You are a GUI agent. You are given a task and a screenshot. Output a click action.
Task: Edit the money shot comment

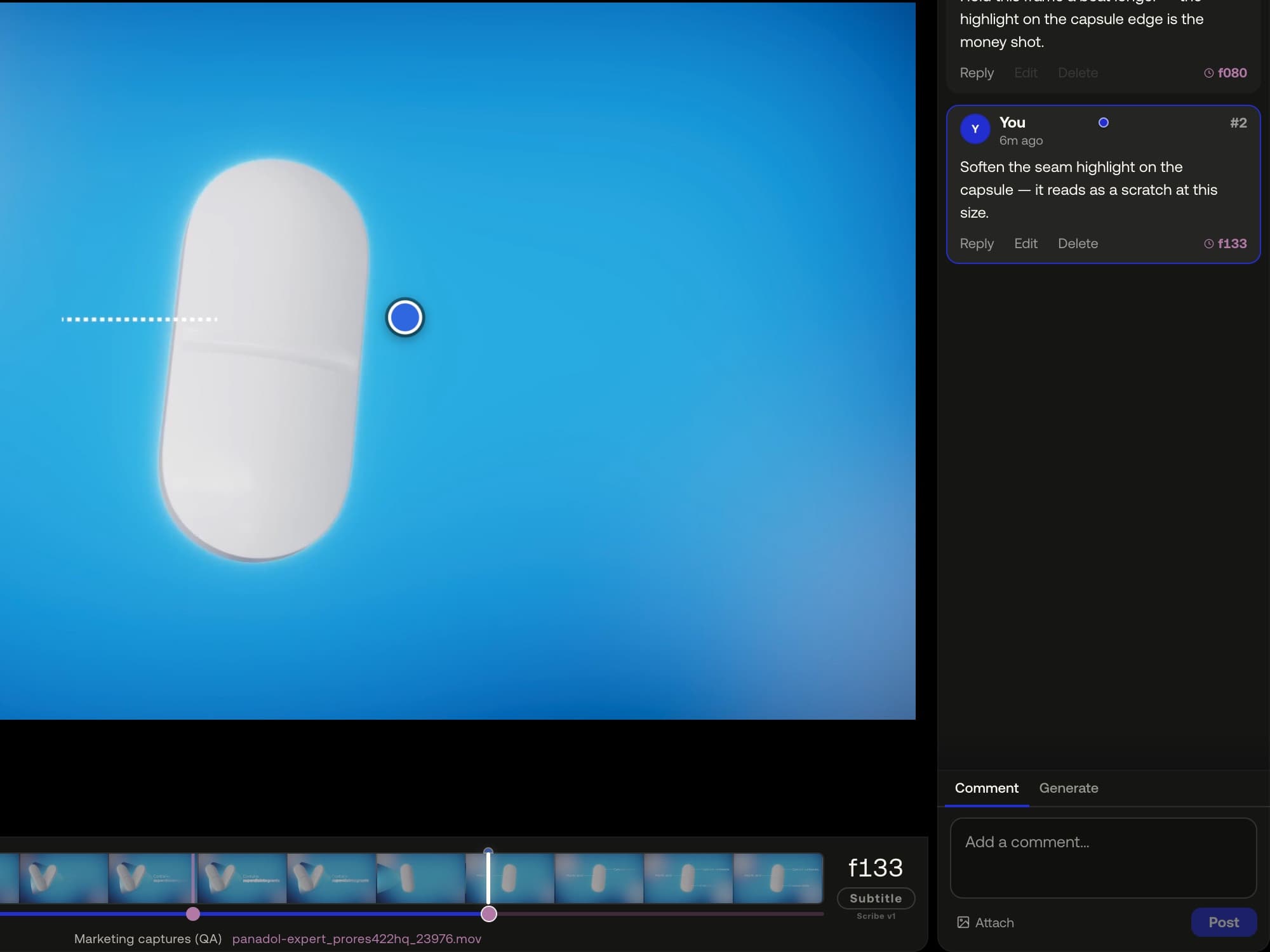1026,73
